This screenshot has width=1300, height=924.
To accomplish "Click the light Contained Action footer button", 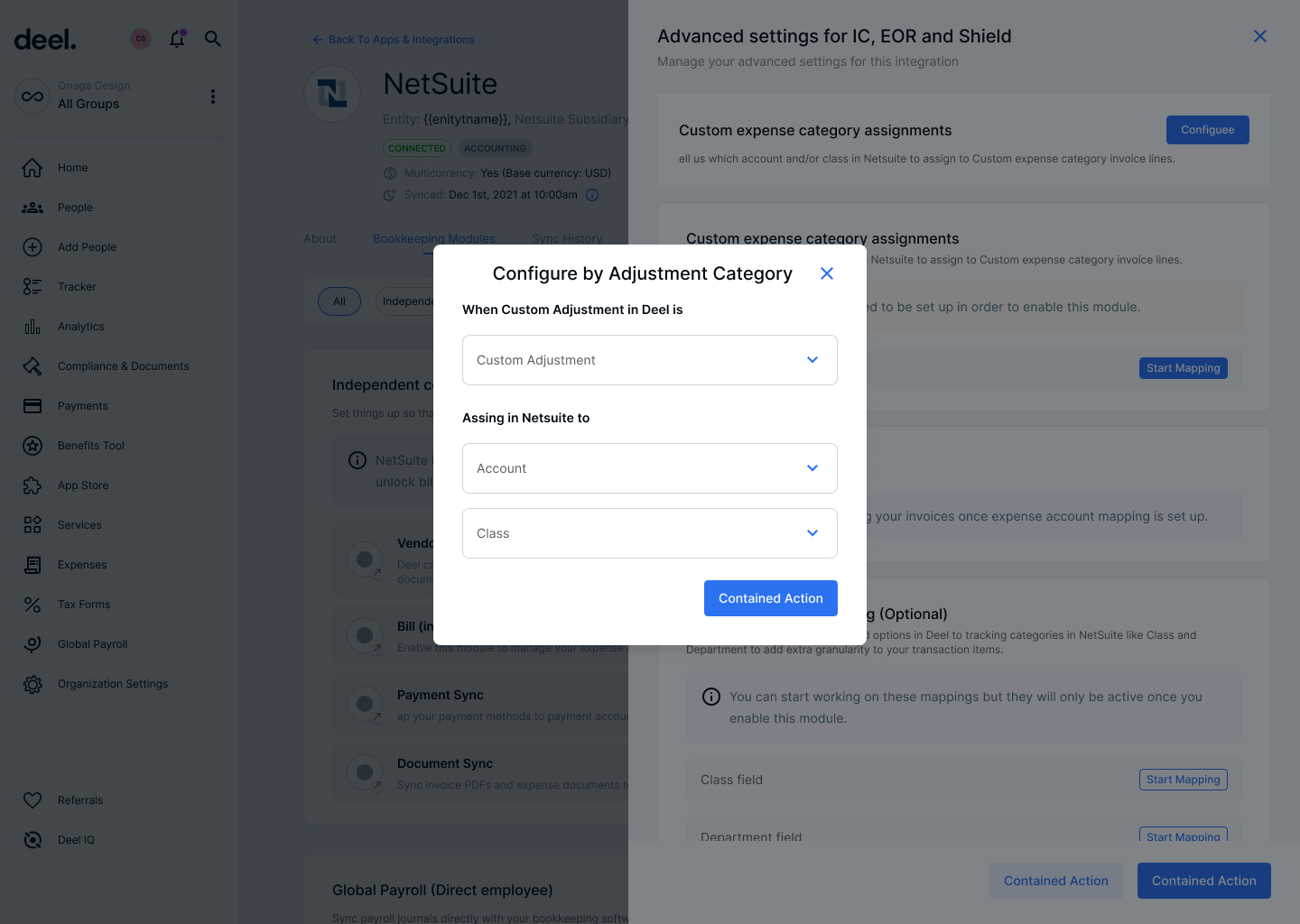I will click(1056, 881).
